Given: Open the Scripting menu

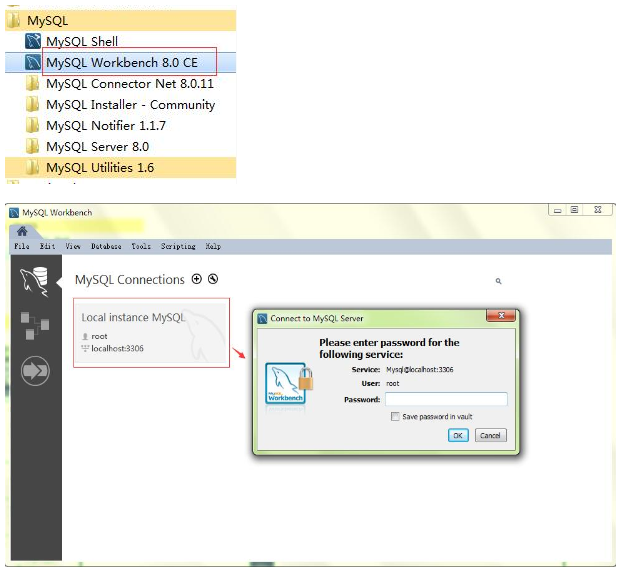Looking at the screenshot, I should [178, 246].
